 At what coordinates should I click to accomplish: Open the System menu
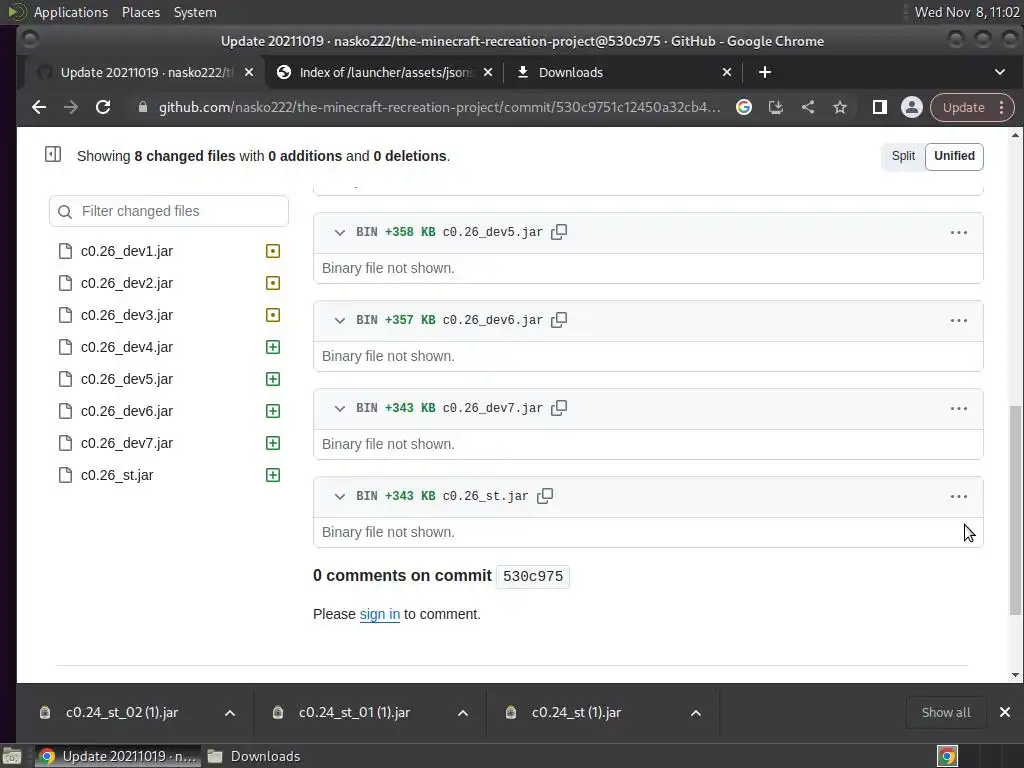pos(195,12)
